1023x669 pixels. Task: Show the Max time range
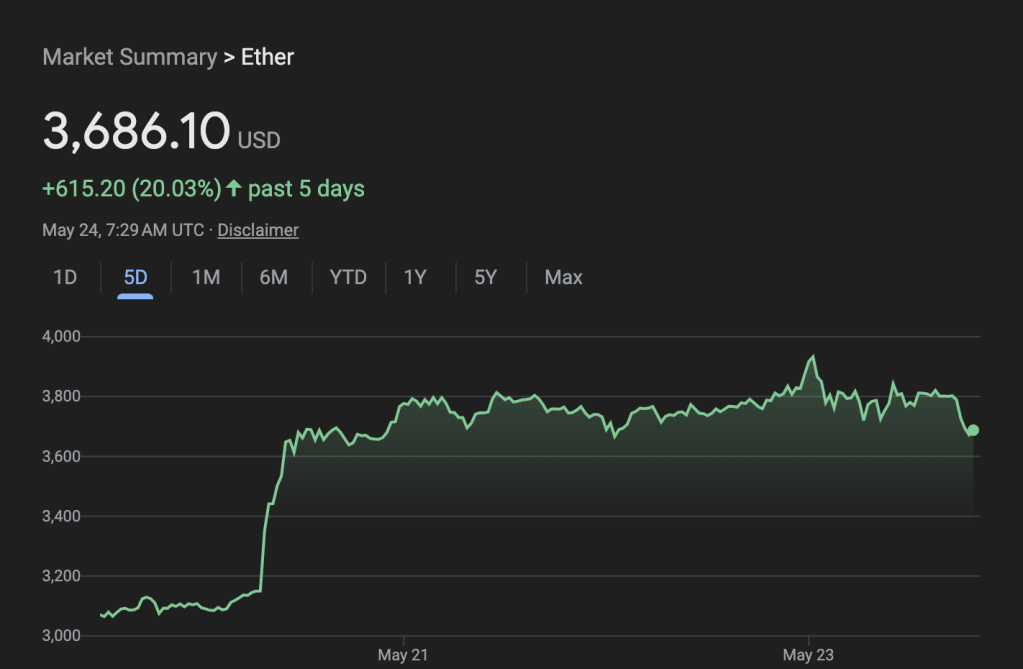point(563,277)
